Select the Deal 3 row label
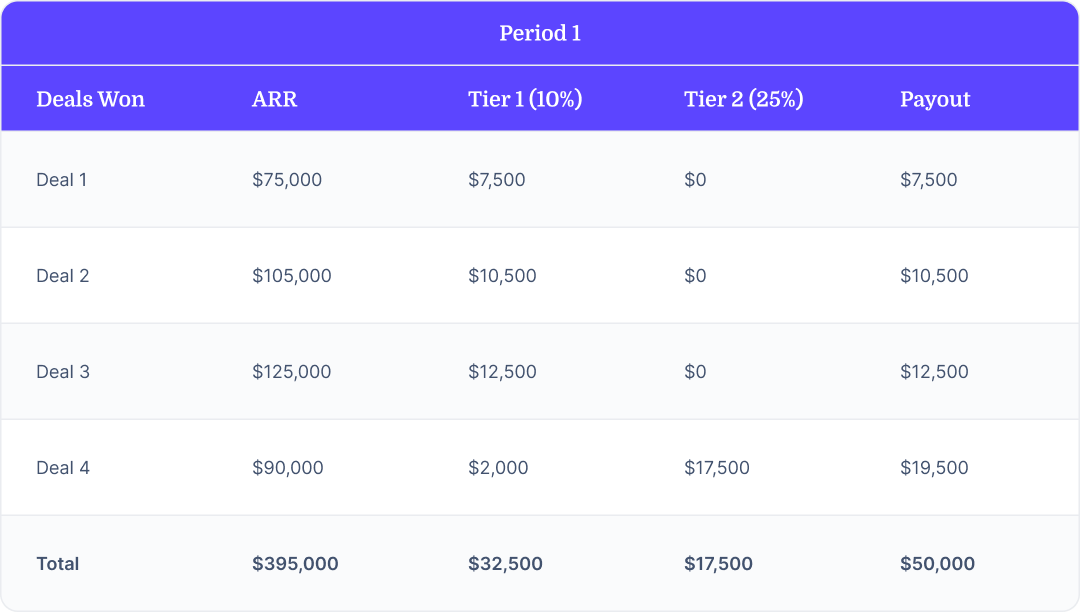Screen dimensions: 1080x612 pos(63,372)
